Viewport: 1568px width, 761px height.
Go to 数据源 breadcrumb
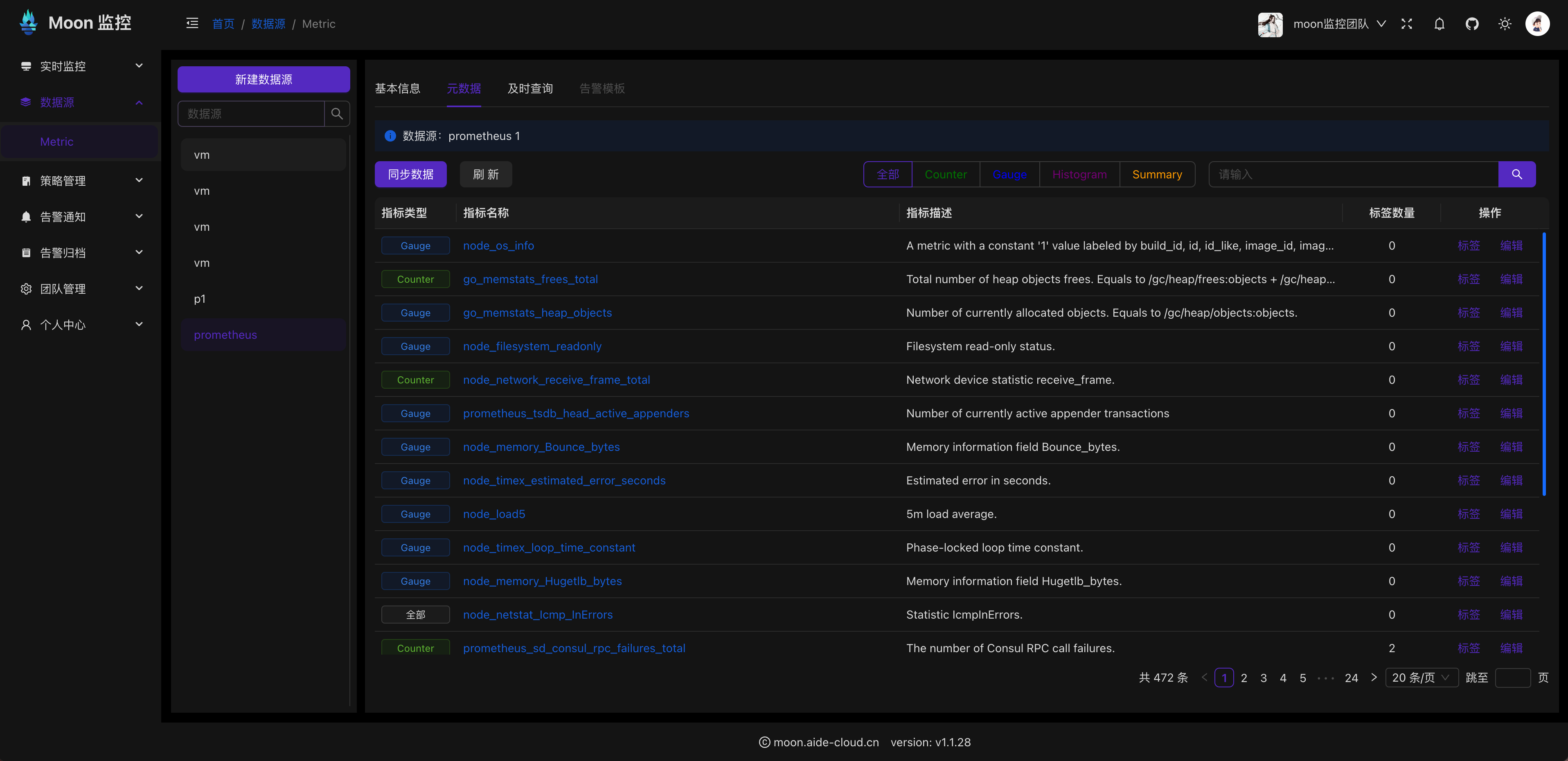(268, 24)
